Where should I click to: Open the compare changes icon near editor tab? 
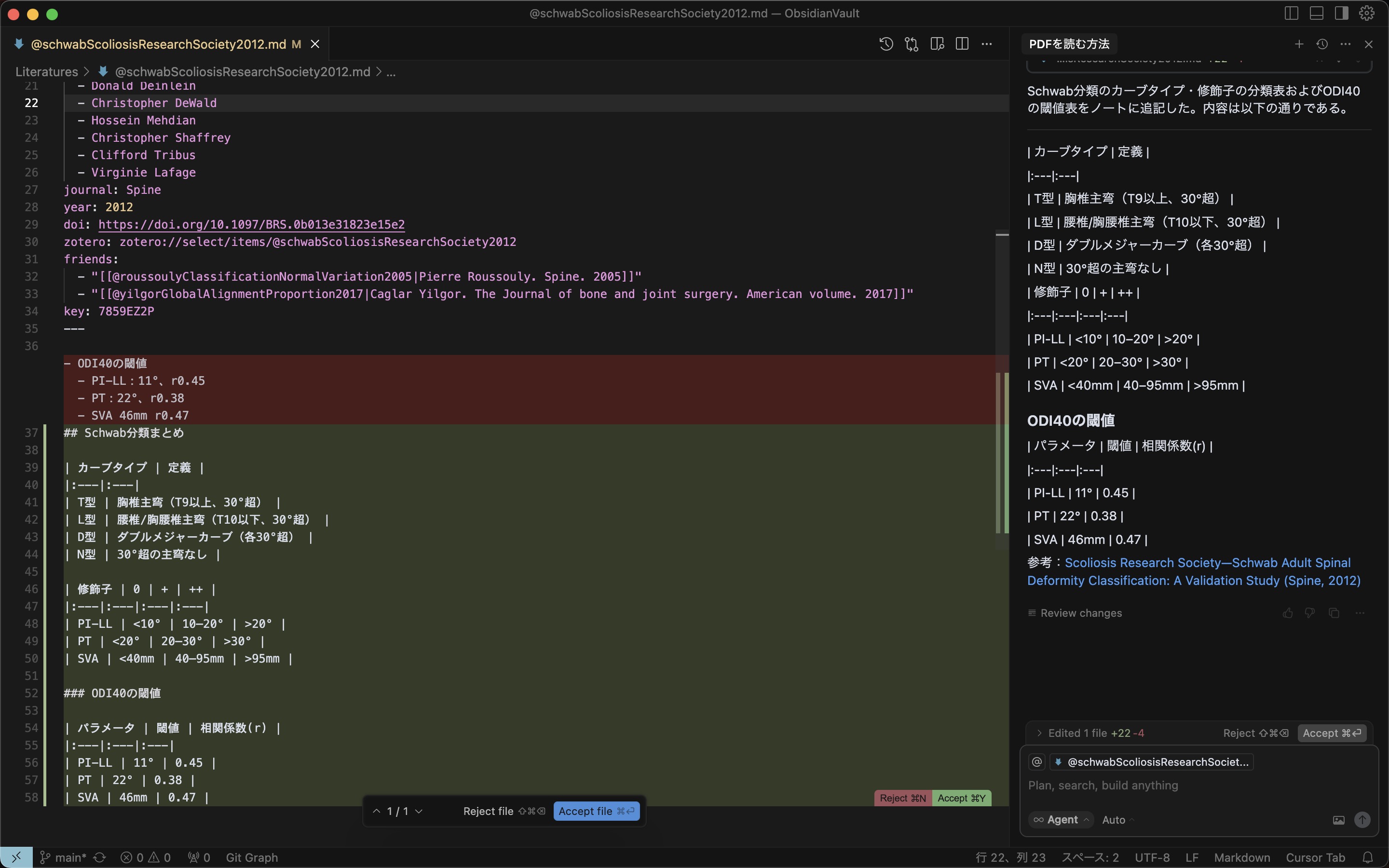coord(911,43)
